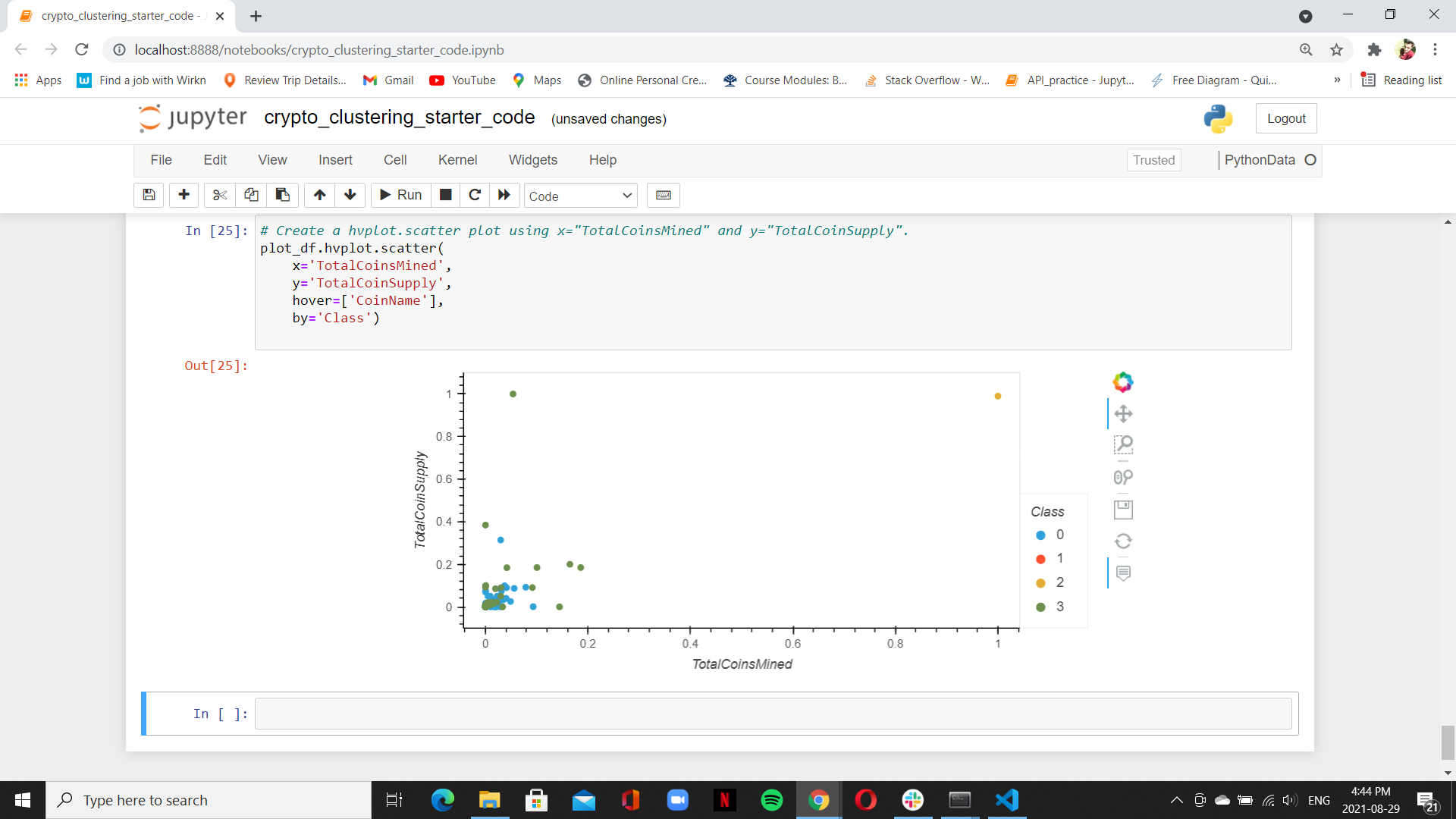
Task: Cut the selected cells
Action: 219,195
